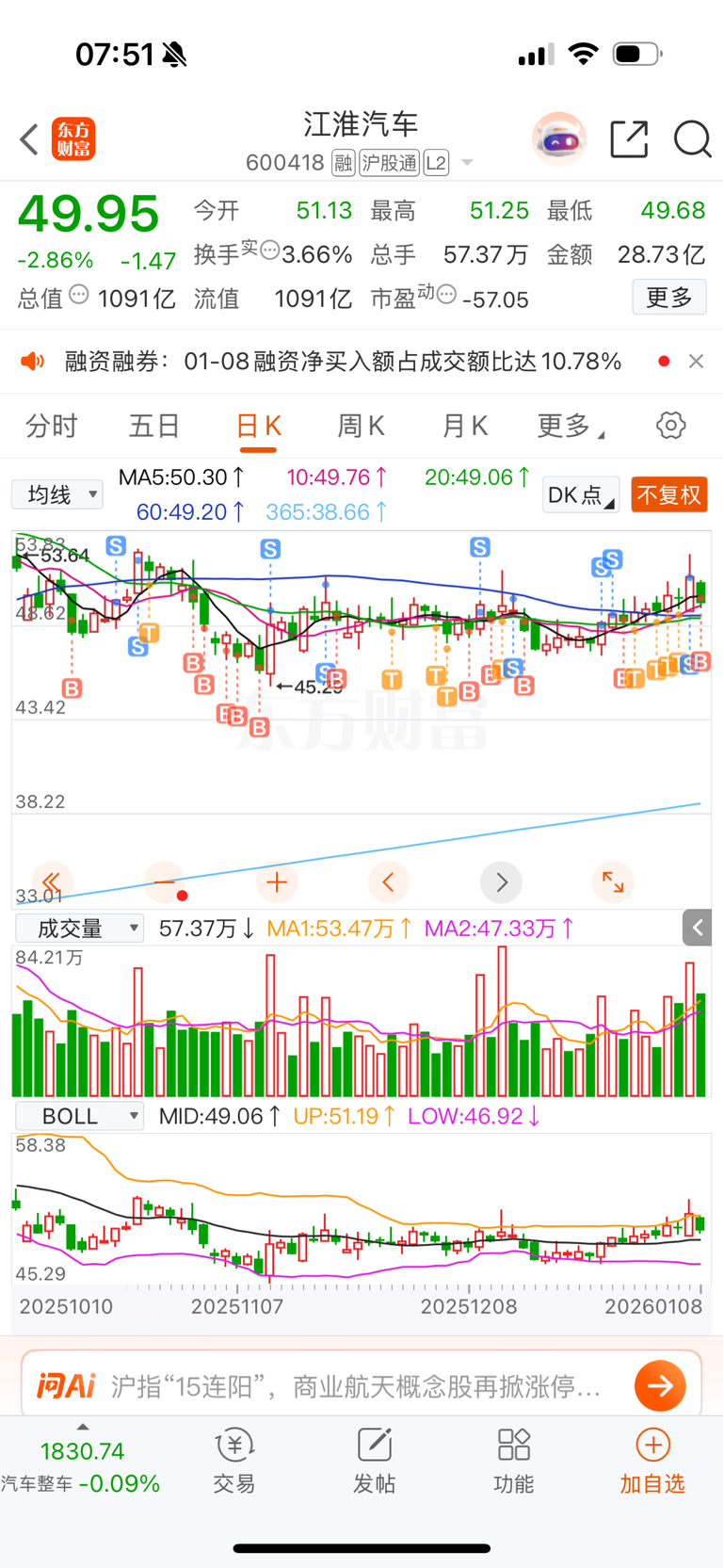Viewport: 724px width, 1568px height.
Task: Tap the back arrow icon
Action: 29,139
